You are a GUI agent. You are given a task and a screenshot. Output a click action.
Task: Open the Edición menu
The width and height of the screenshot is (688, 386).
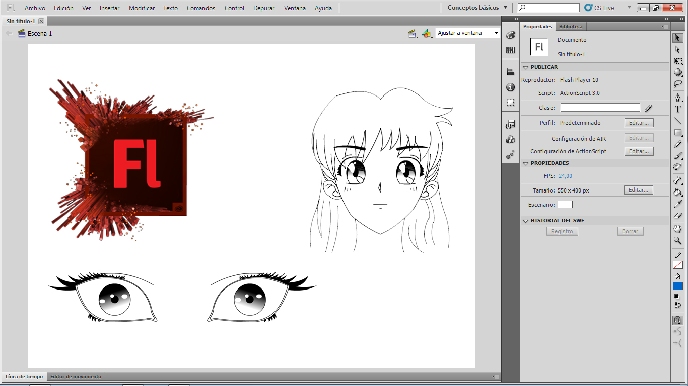(64, 8)
